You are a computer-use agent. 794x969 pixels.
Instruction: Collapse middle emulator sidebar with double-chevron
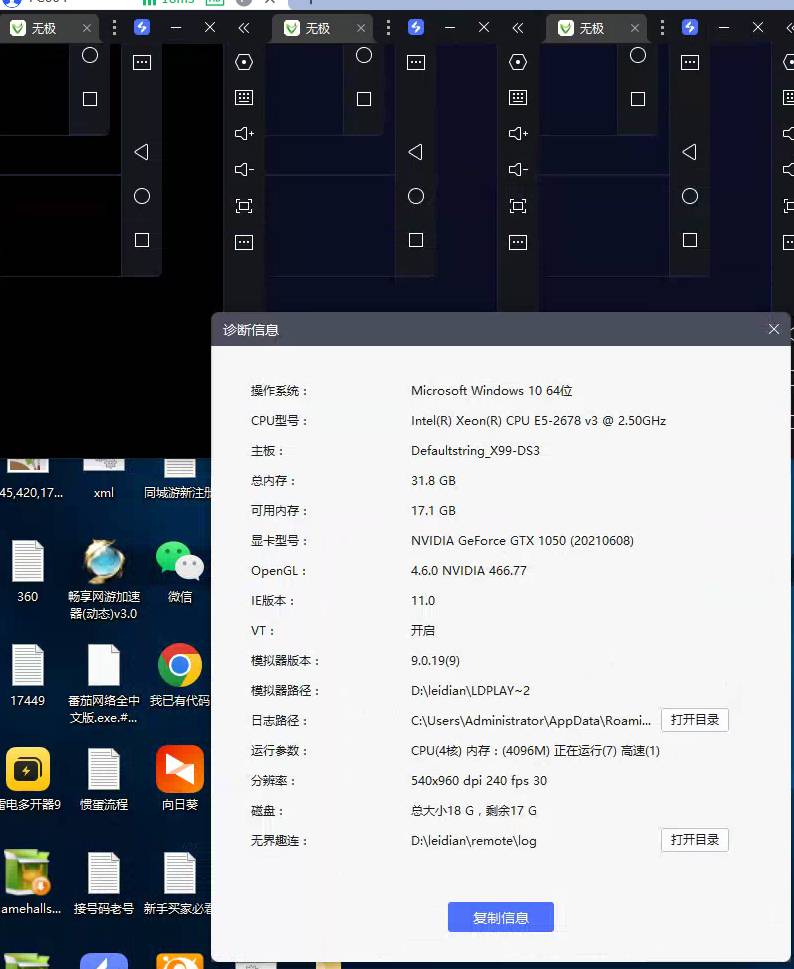[x=518, y=28]
